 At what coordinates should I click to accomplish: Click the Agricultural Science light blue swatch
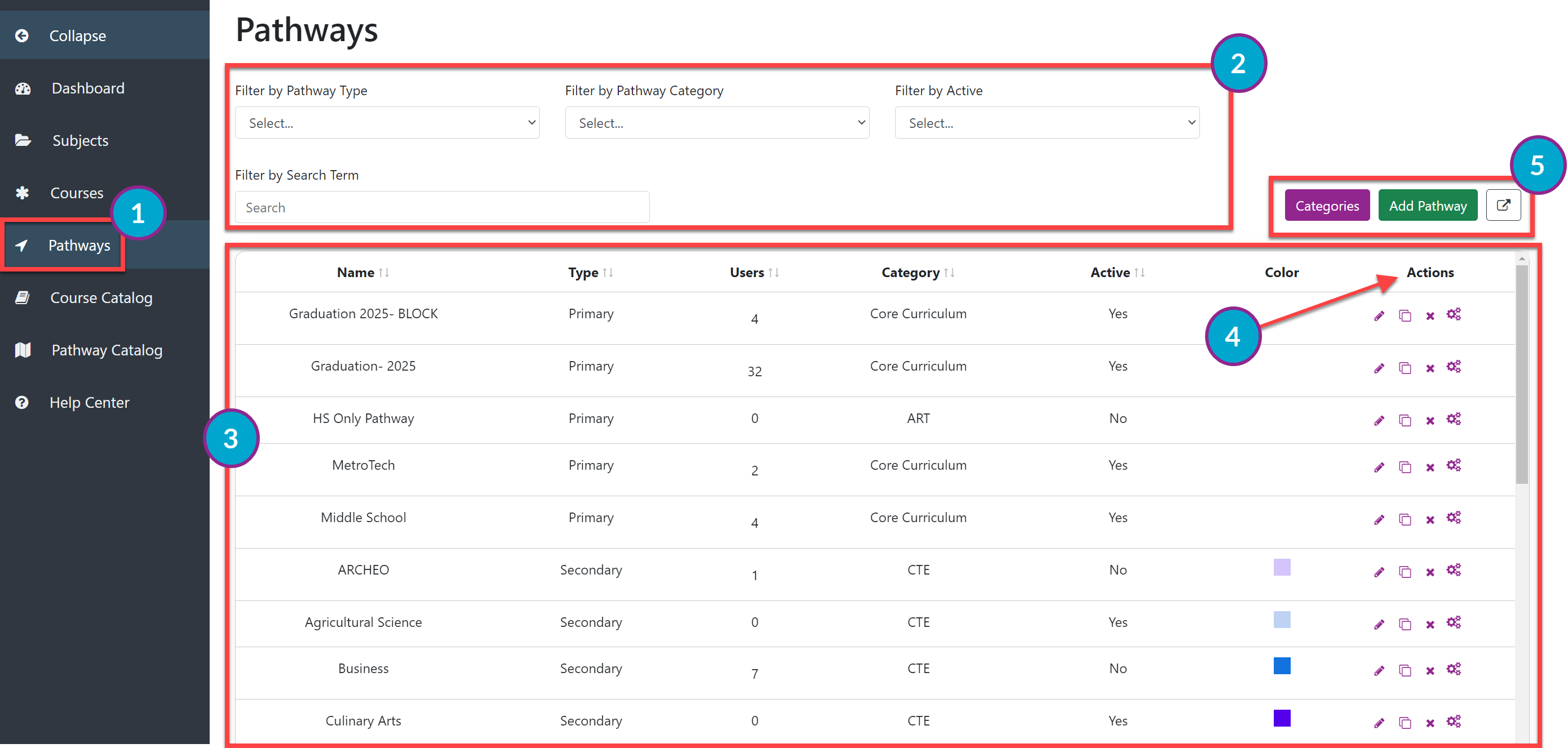tap(1282, 620)
